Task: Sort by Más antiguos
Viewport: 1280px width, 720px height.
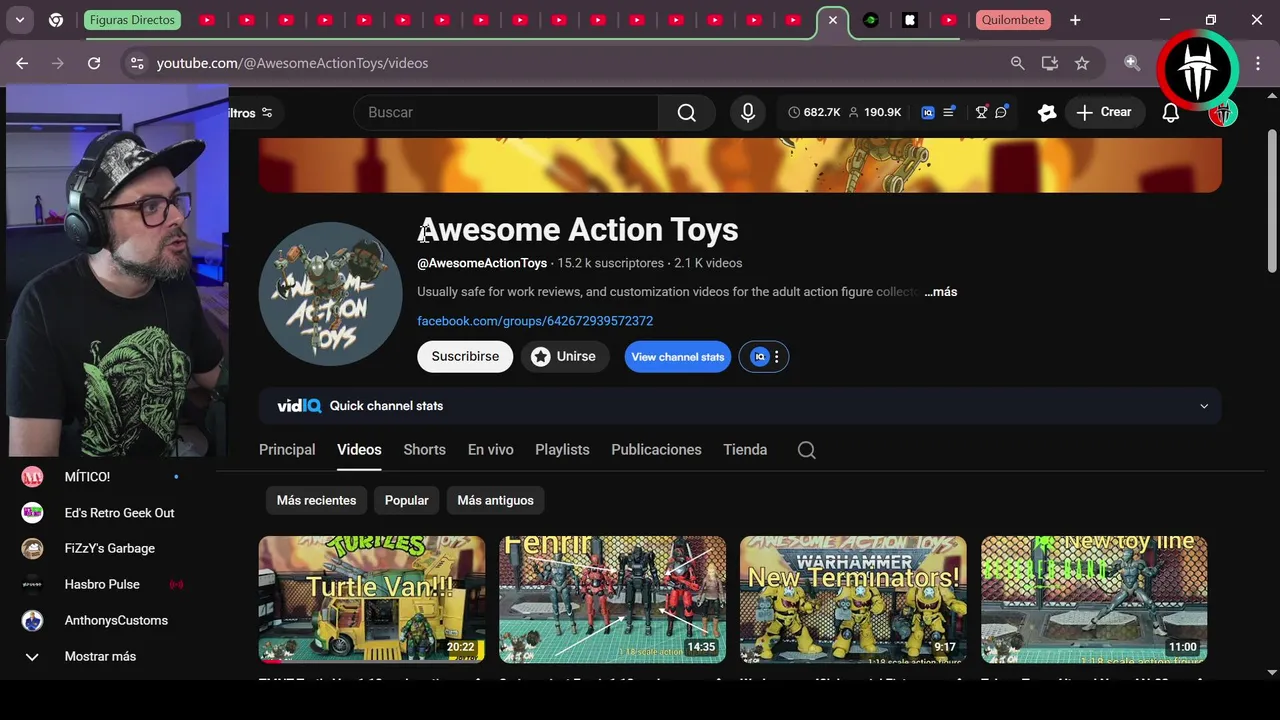Action: 496,500
